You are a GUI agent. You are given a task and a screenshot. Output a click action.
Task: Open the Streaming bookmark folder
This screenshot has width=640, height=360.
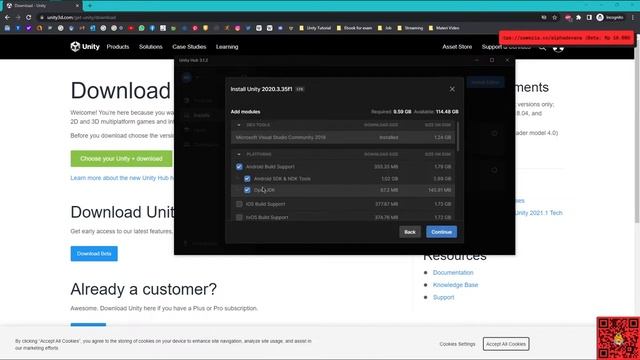pos(410,28)
